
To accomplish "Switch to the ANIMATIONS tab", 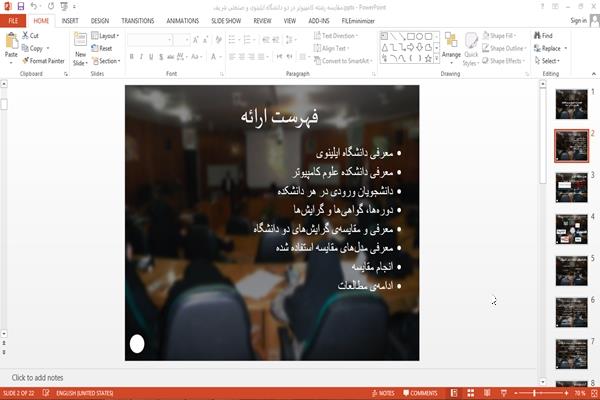I will (x=183, y=21).
